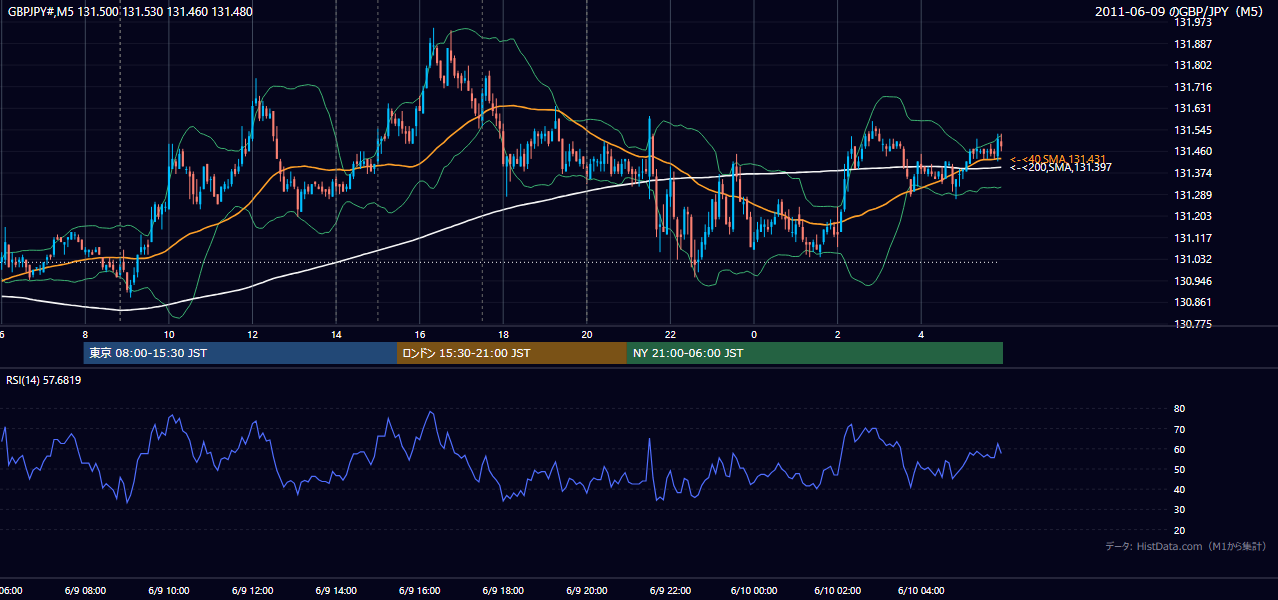Click price axis value 131.545

(1193, 130)
